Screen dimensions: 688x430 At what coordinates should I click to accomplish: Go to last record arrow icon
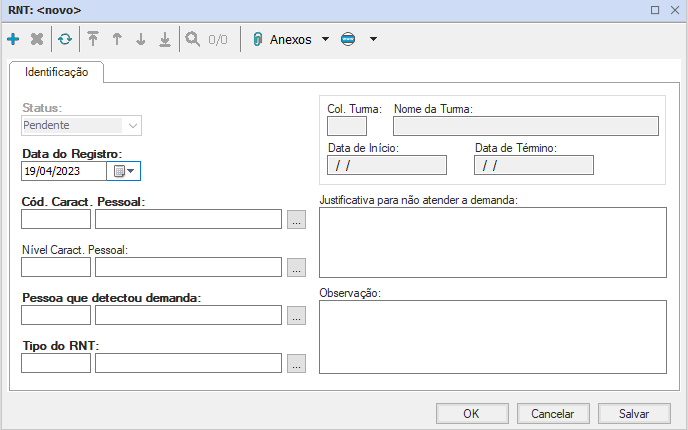click(x=165, y=40)
